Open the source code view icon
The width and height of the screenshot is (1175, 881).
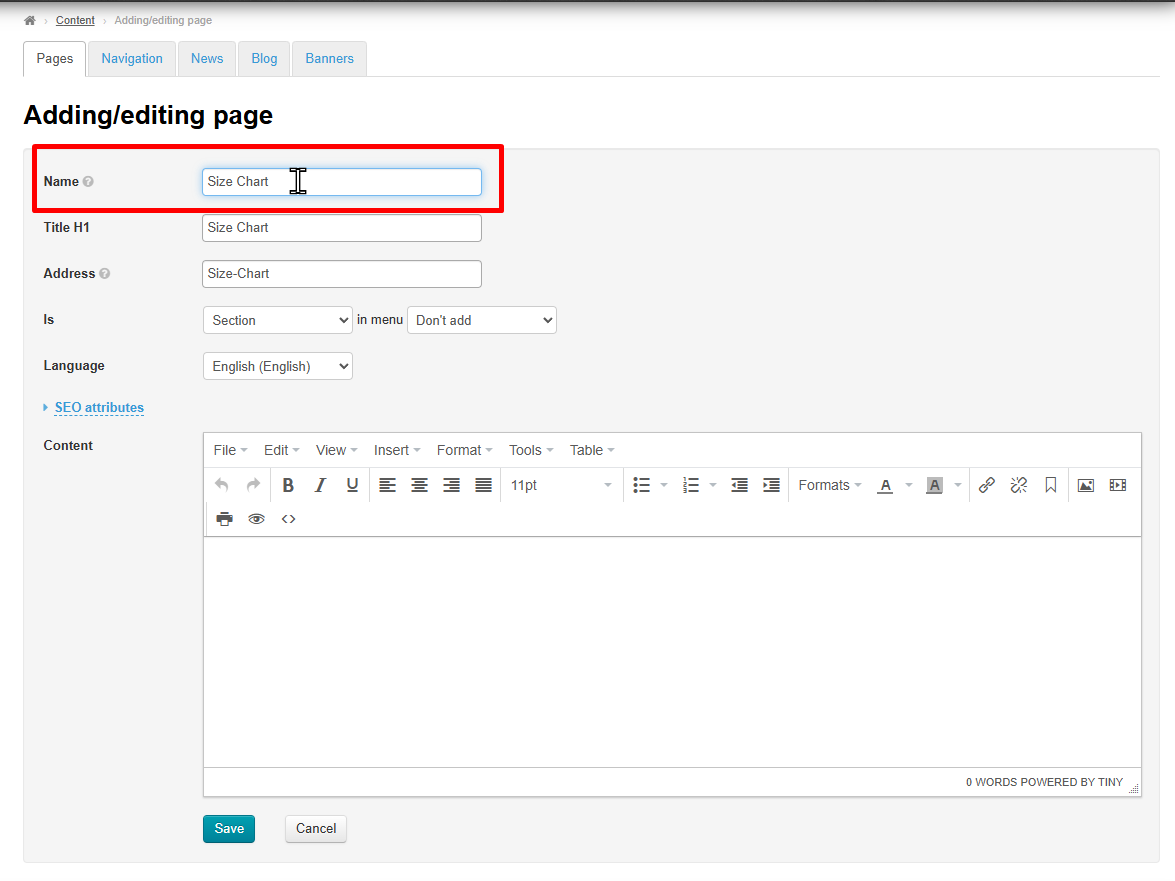[288, 519]
